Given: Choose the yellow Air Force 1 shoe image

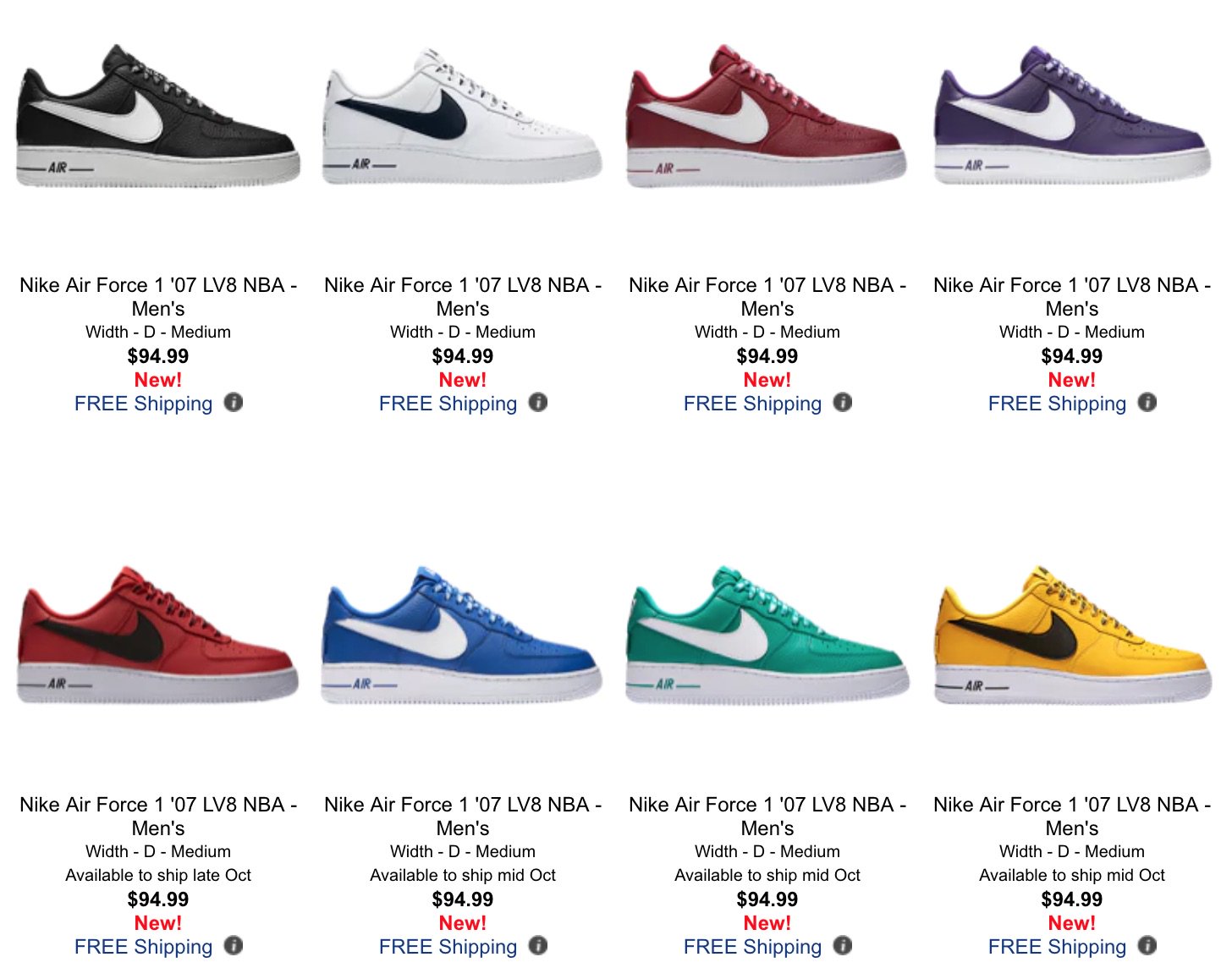Looking at the screenshot, I should pos(1072,635).
